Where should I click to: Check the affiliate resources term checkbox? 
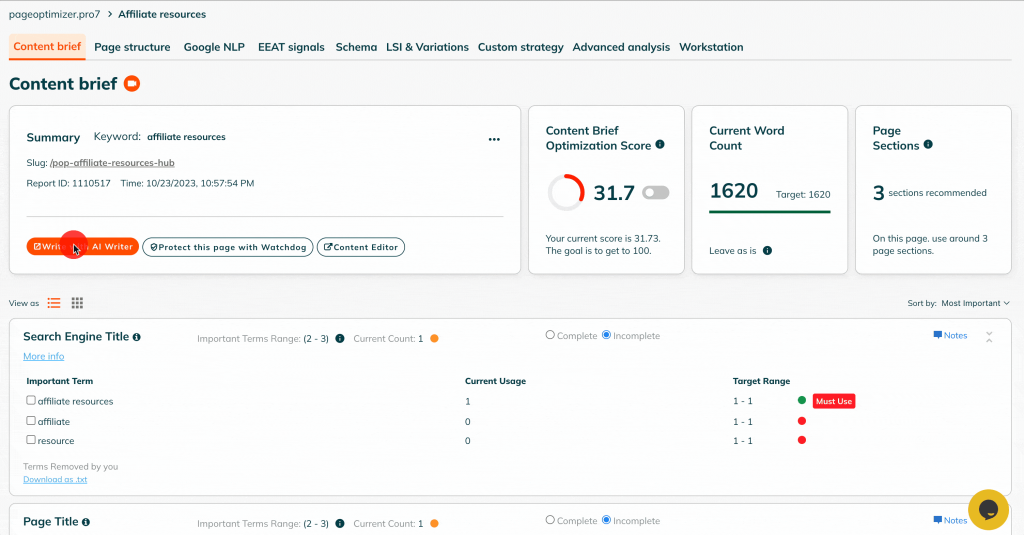31,400
